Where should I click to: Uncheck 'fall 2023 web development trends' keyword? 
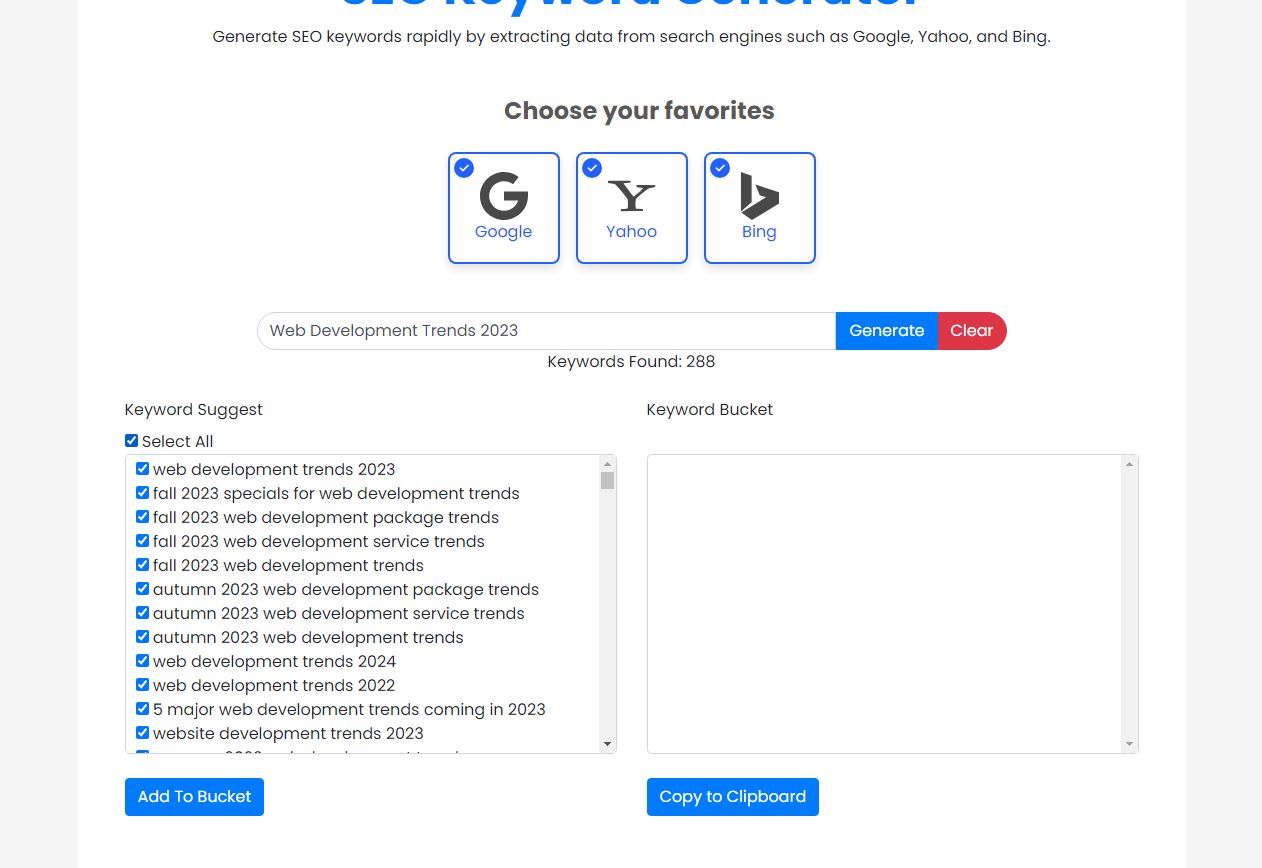[142, 565]
